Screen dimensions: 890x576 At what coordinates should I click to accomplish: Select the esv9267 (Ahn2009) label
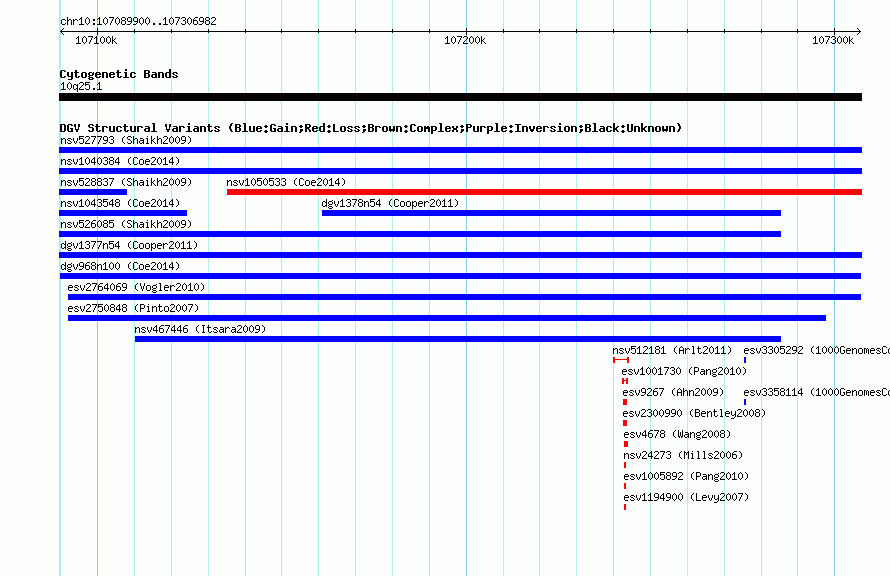[673, 392]
